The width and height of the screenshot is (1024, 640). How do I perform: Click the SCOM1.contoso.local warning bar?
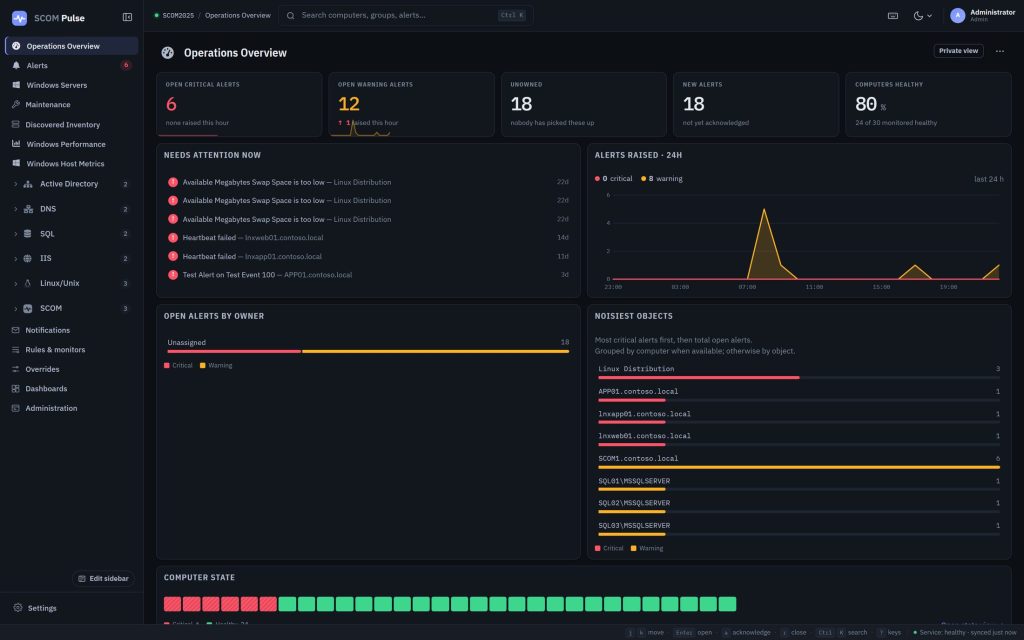799,467
